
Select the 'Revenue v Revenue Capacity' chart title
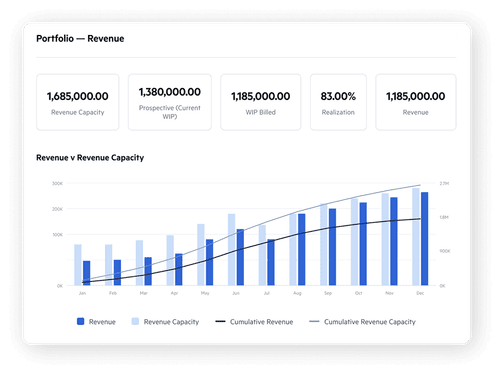click(x=90, y=158)
